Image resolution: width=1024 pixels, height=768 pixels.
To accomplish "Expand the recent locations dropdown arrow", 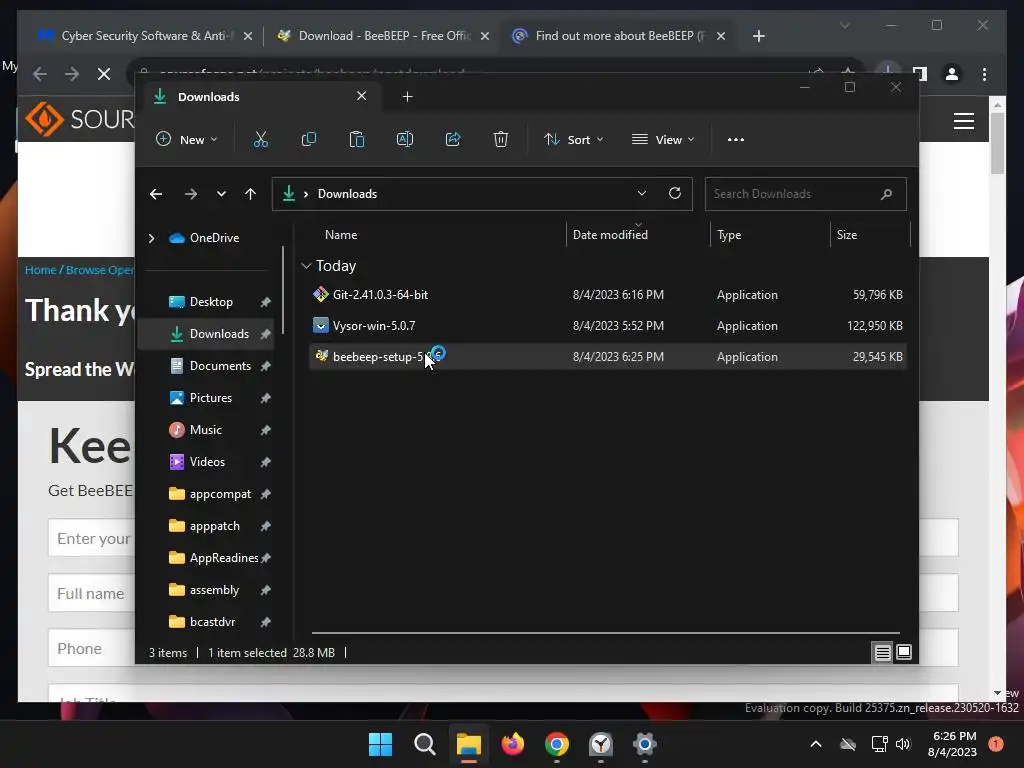I will (x=221, y=194).
